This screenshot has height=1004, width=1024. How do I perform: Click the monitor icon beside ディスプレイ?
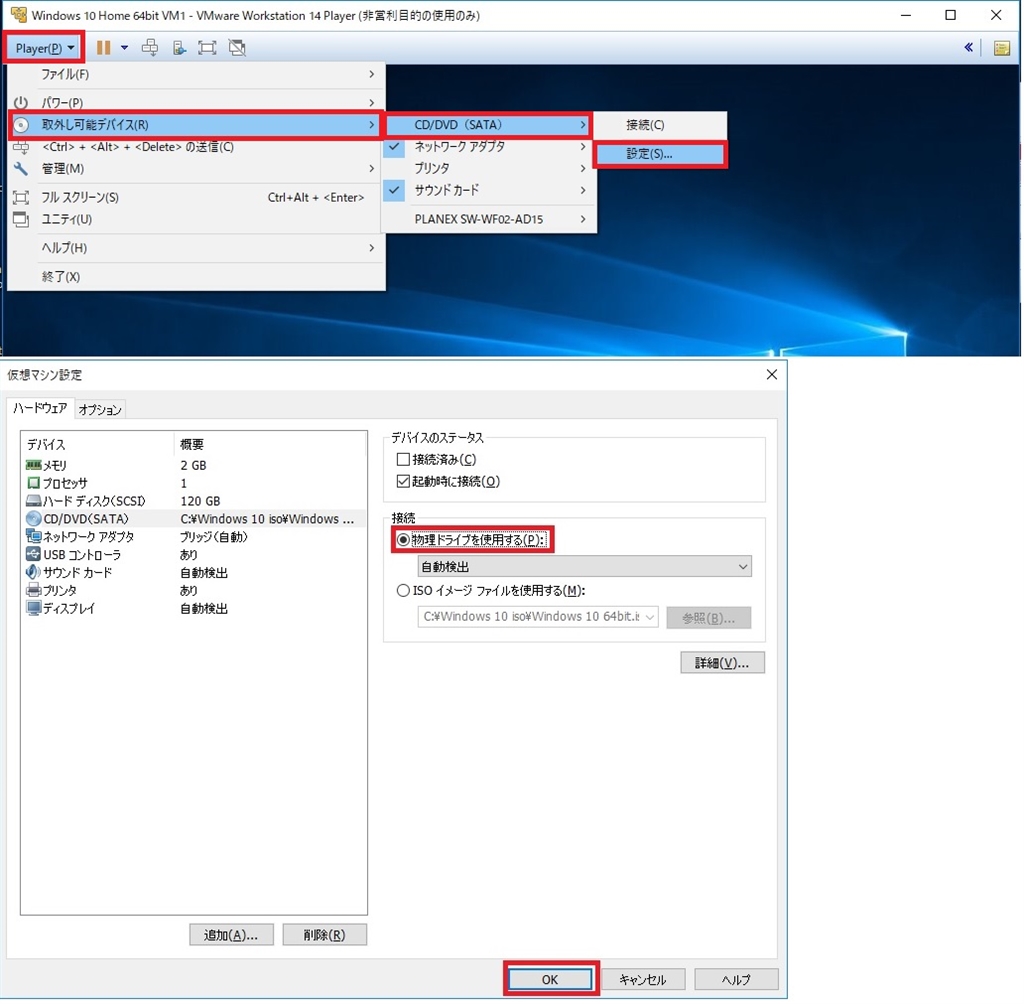coord(33,608)
